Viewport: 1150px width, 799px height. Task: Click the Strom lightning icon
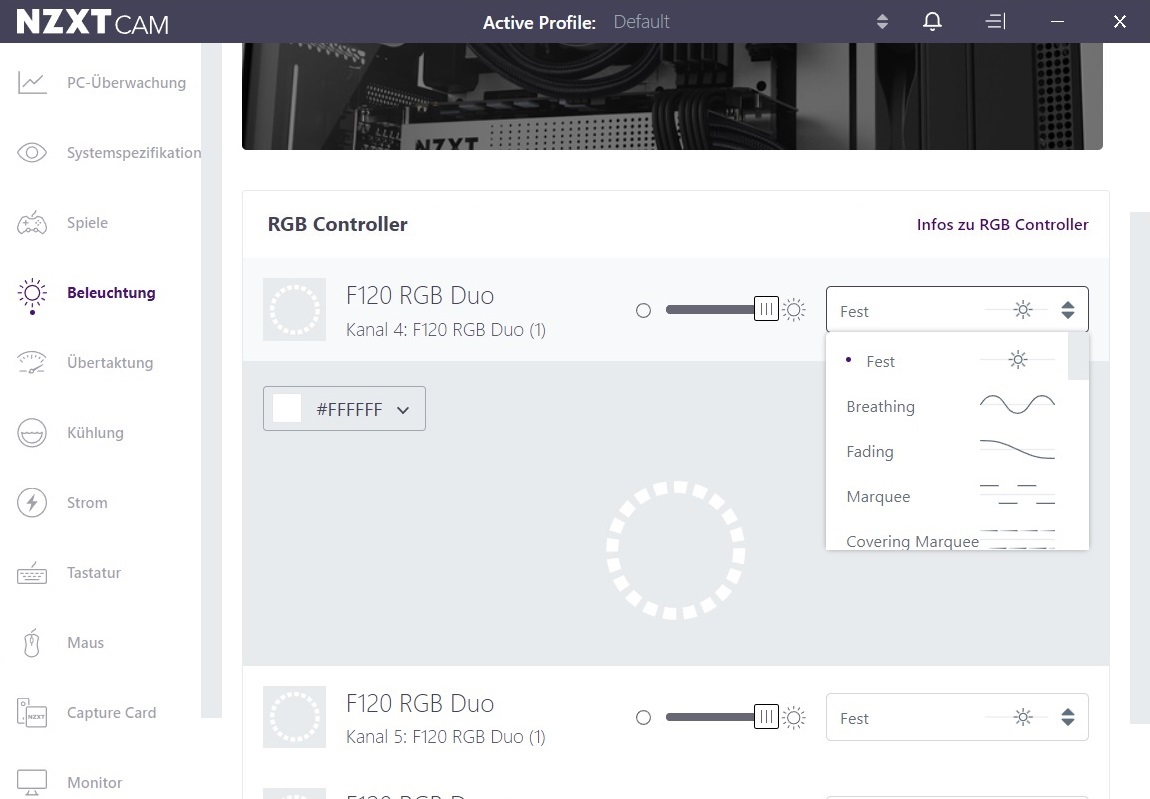pos(32,503)
